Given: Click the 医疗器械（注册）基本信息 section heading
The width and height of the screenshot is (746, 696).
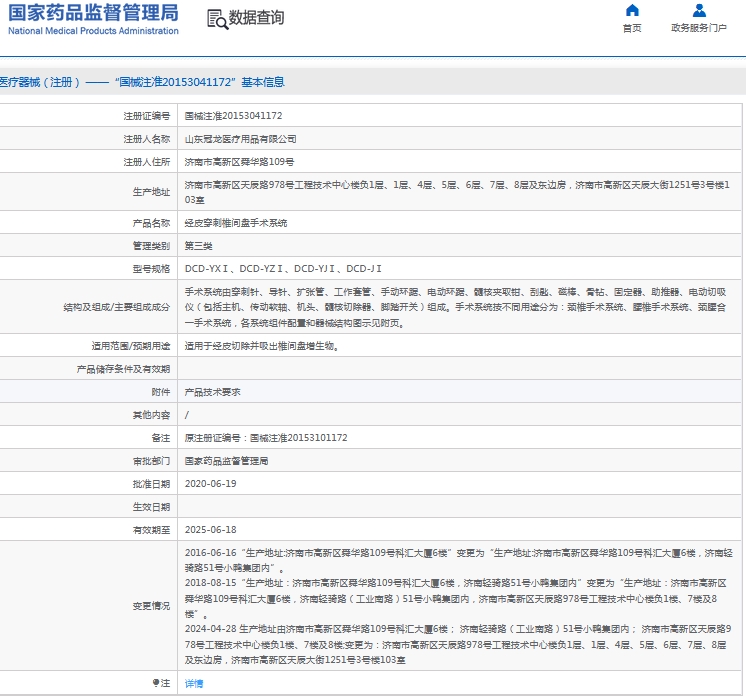Looking at the screenshot, I should [x=142, y=82].
